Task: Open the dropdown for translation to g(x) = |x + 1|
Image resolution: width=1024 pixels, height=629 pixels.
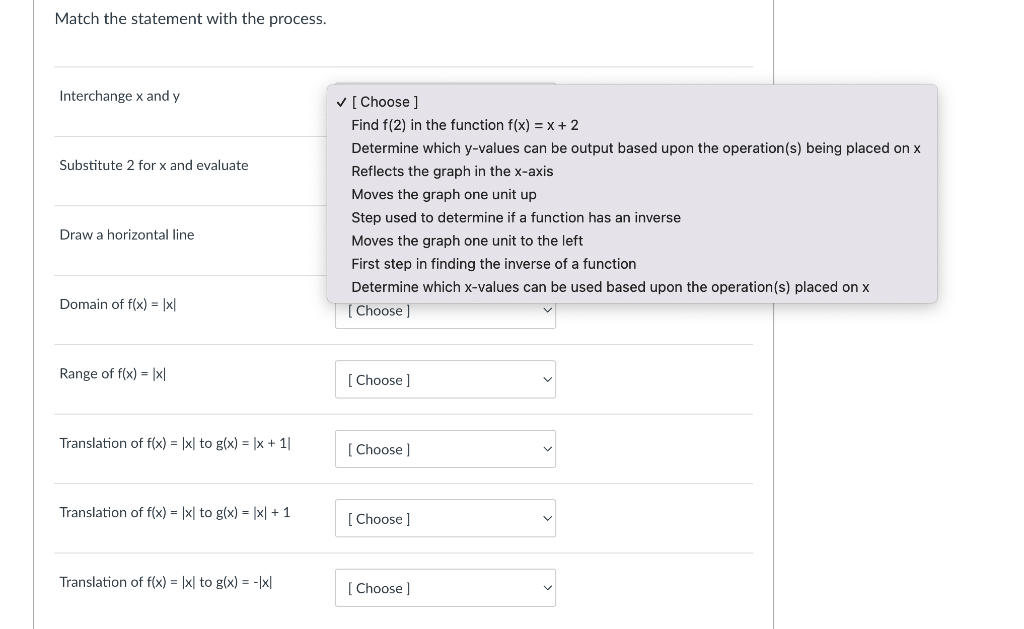Action: (445, 449)
